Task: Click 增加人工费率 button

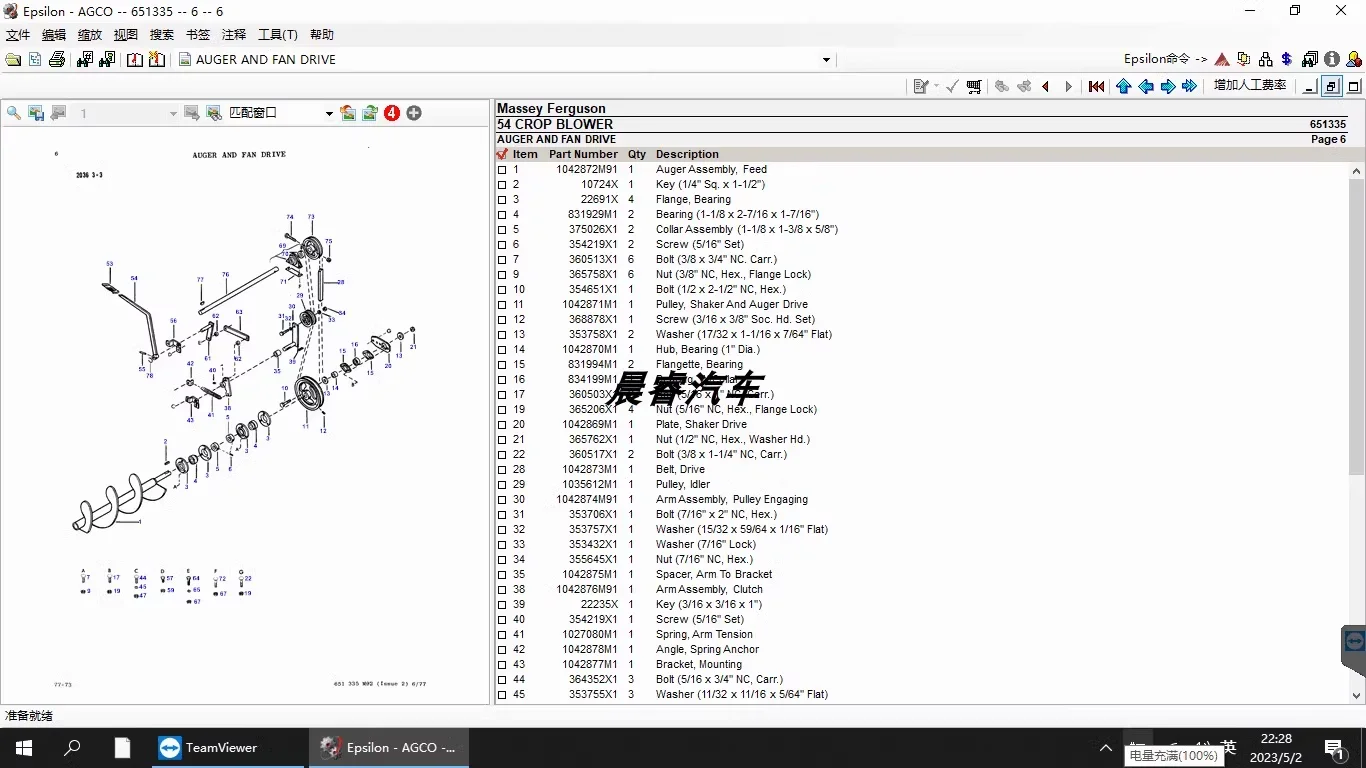Action: pyautogui.click(x=1250, y=86)
